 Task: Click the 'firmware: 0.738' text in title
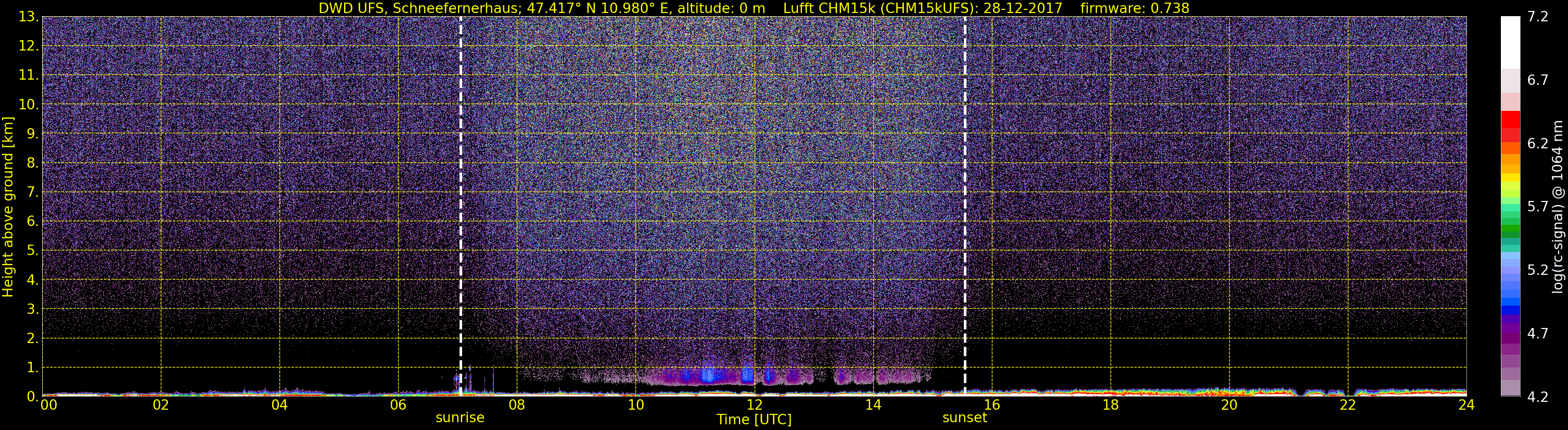1134,8
